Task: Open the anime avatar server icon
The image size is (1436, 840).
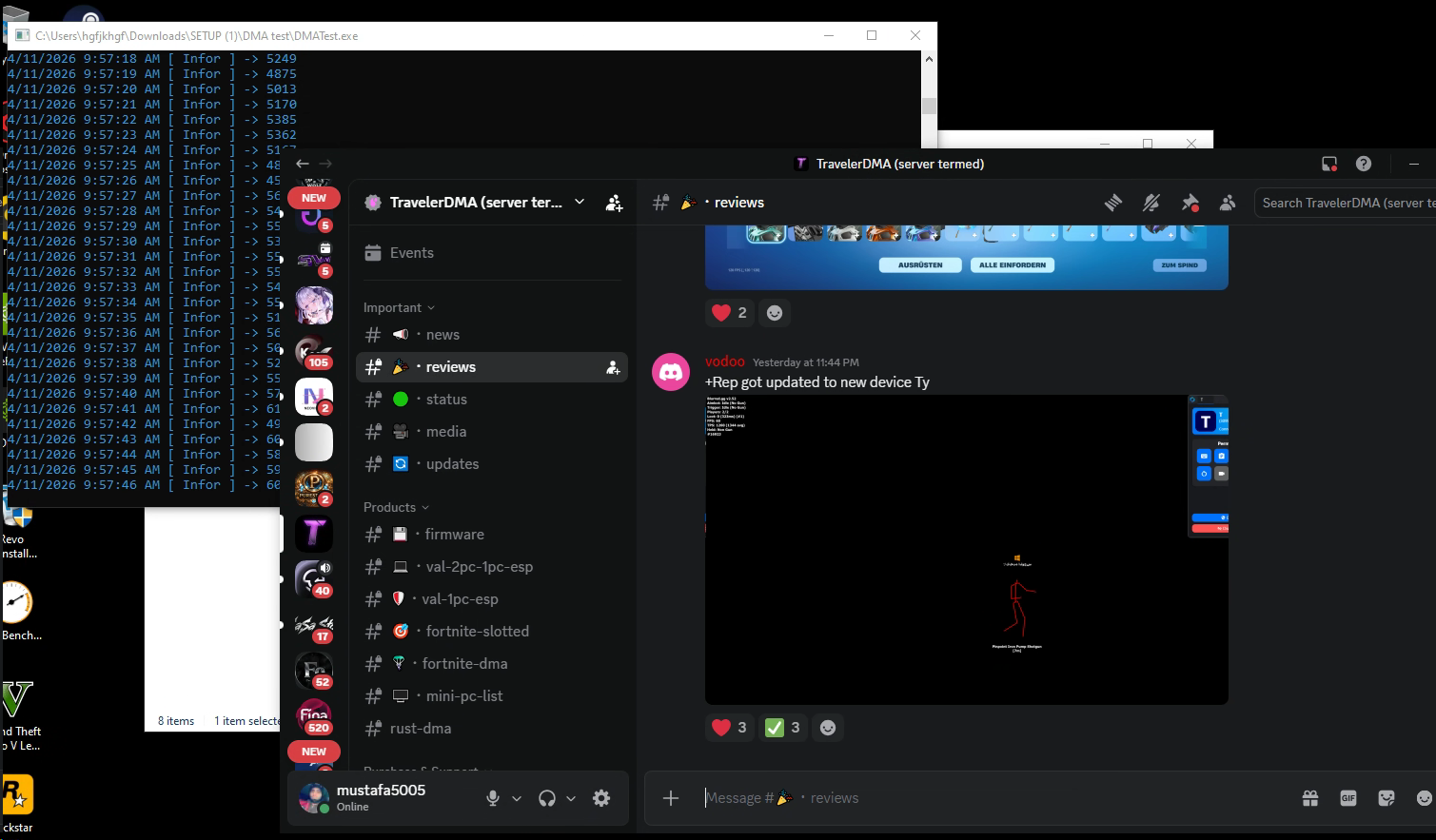Action: coord(314,306)
